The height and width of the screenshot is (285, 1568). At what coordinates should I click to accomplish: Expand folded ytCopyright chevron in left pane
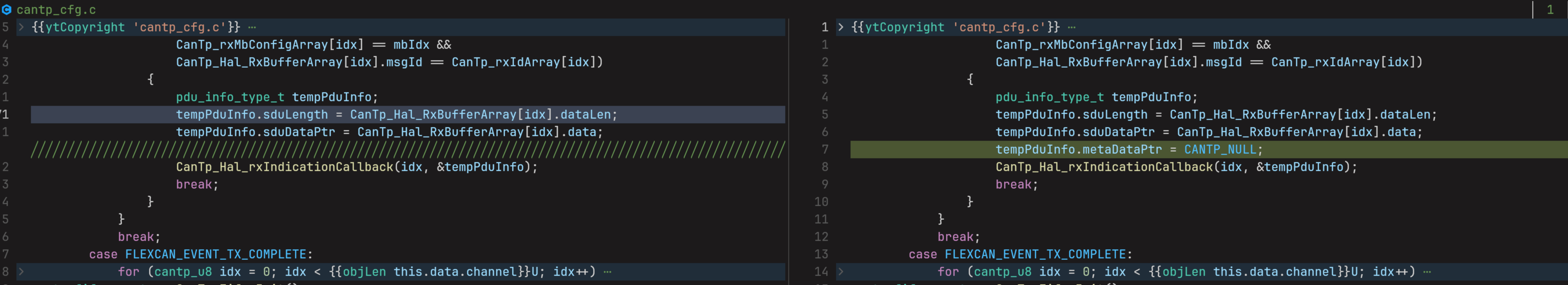coord(21,27)
